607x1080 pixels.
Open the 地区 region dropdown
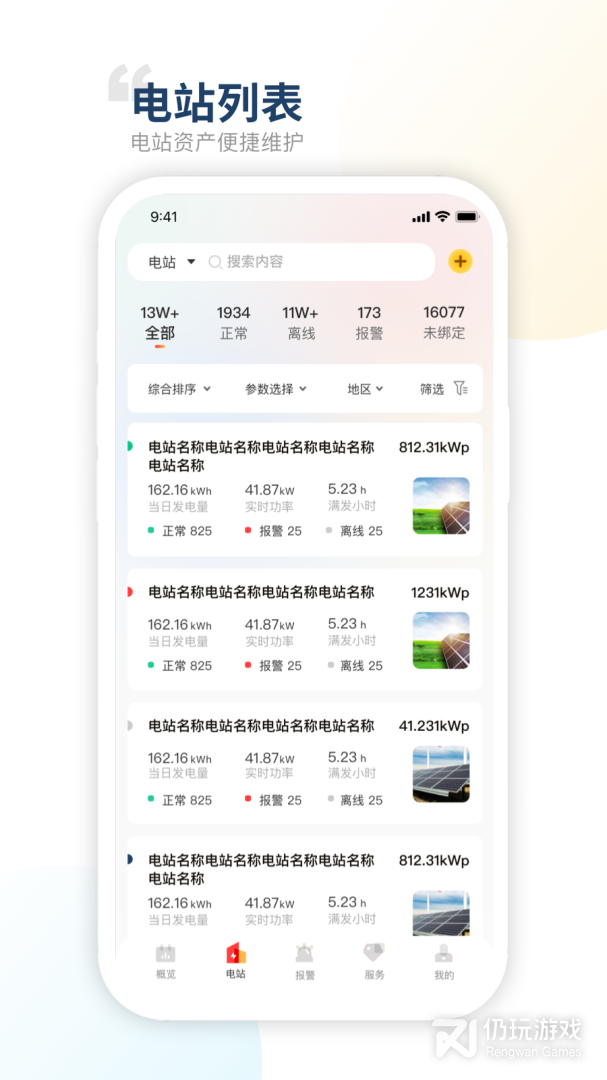pyautogui.click(x=365, y=389)
